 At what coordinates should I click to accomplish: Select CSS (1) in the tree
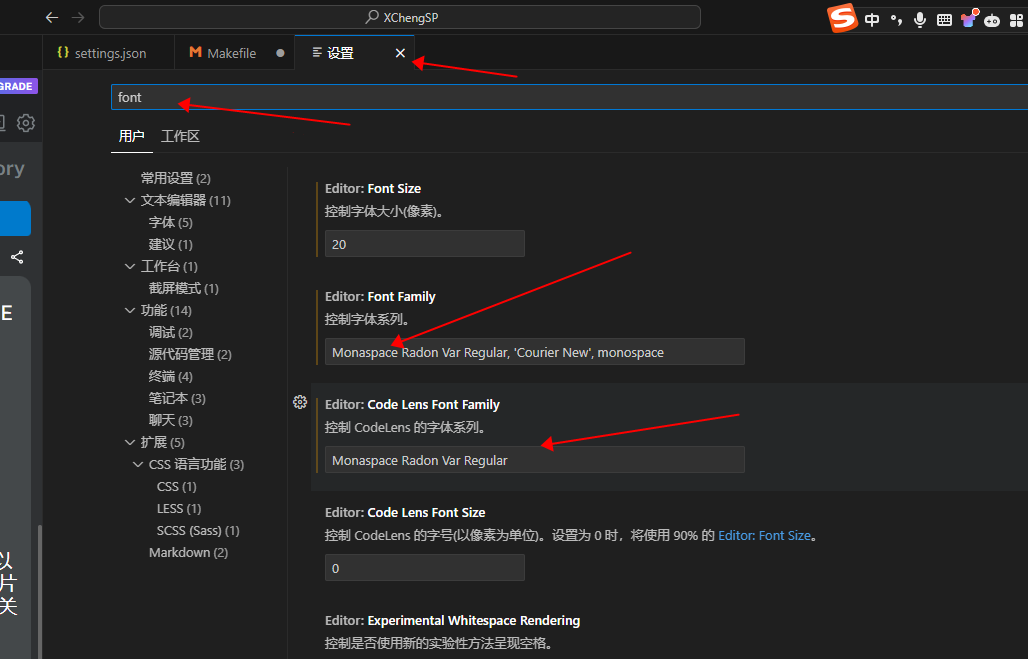click(x=176, y=487)
